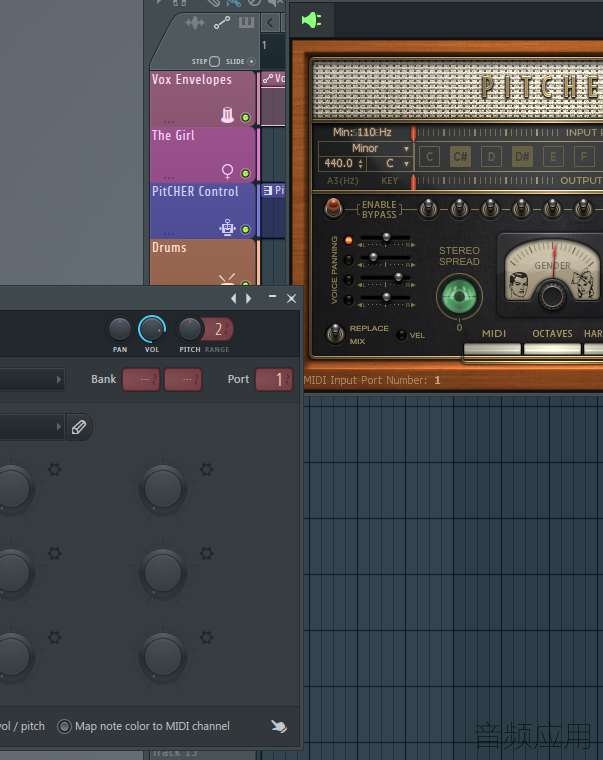Open gear settings of middle-right controller knob

(x=206, y=554)
